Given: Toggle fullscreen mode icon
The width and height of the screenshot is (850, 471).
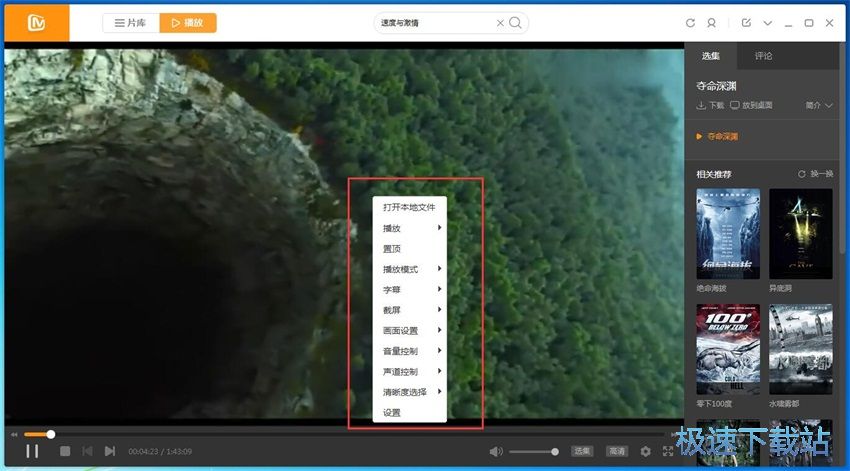Looking at the screenshot, I should pyautogui.click(x=668, y=451).
